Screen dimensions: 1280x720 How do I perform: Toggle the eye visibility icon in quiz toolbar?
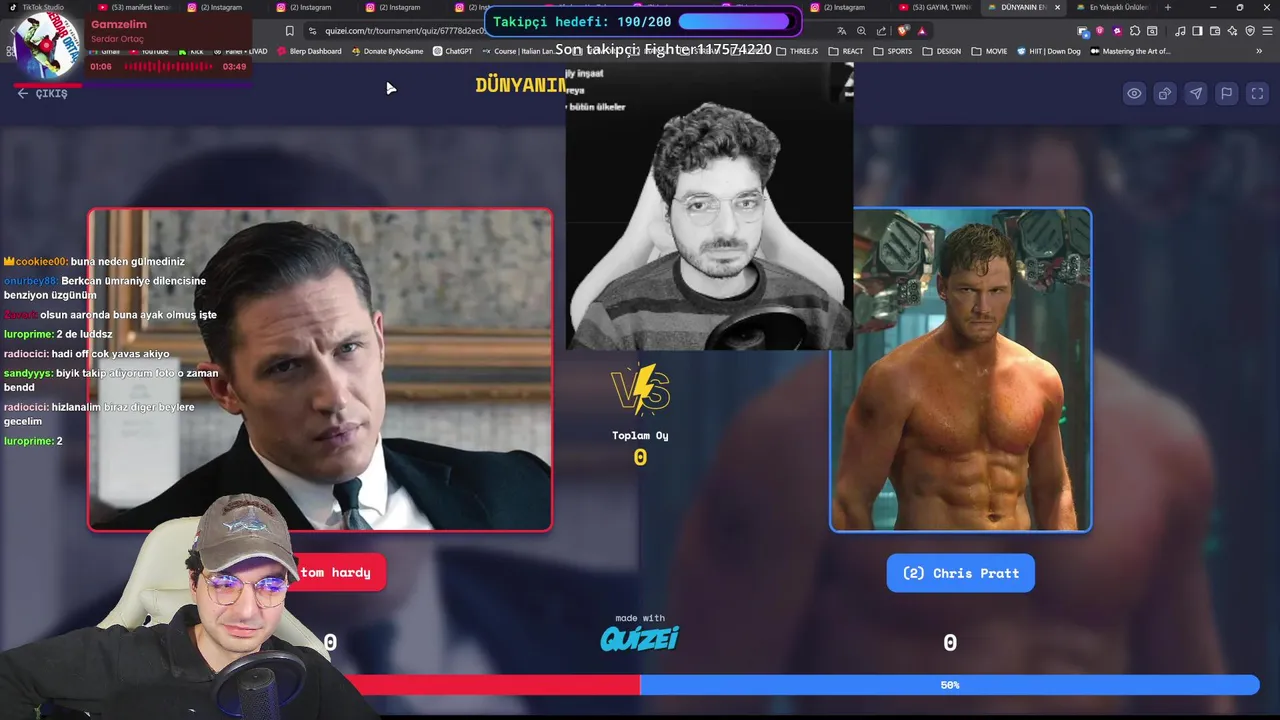1134,93
